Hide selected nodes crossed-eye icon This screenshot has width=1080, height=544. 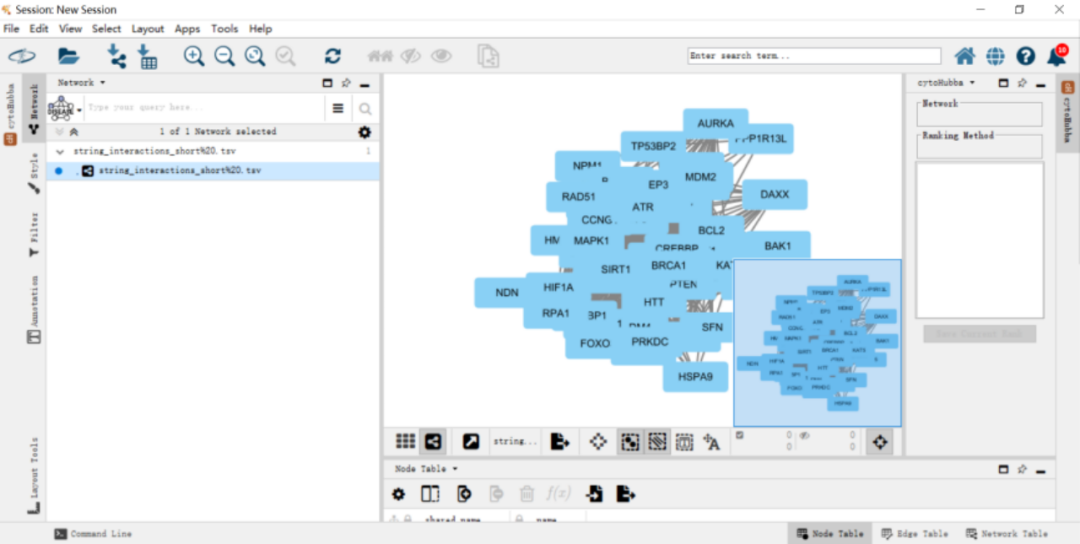tap(411, 56)
